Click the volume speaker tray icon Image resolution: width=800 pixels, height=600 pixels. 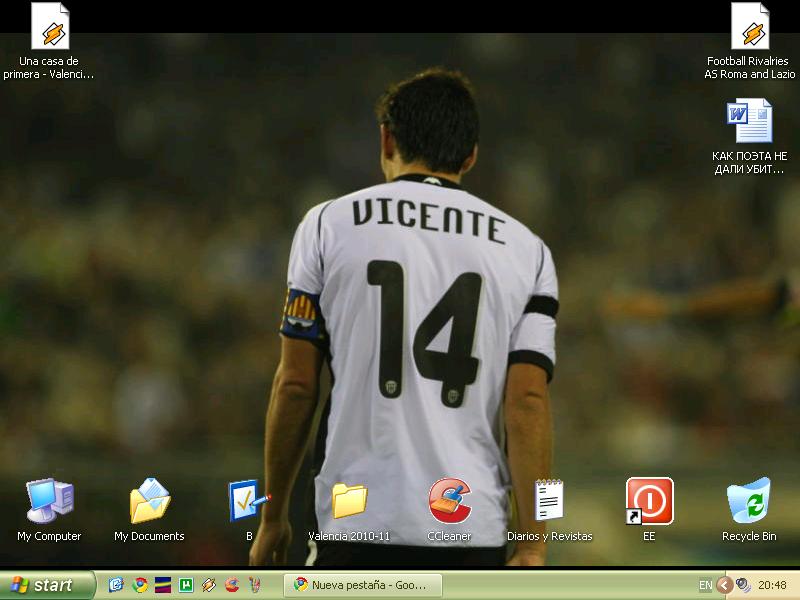click(743, 585)
